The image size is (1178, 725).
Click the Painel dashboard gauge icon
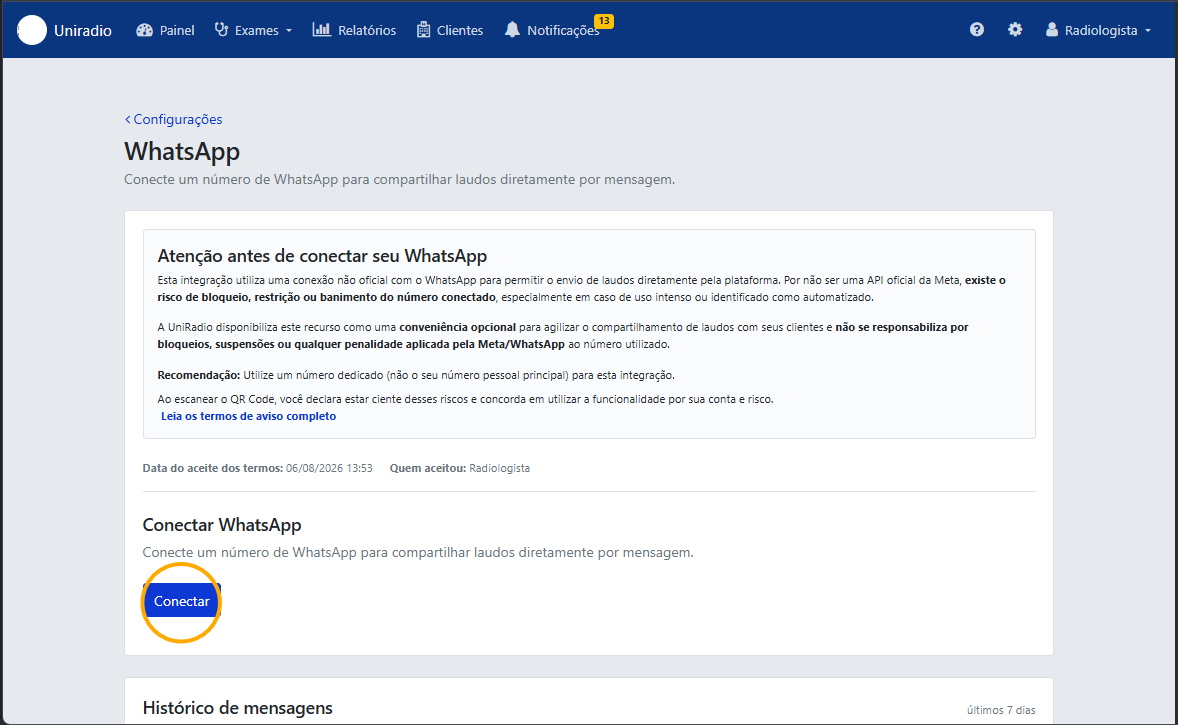tap(144, 30)
